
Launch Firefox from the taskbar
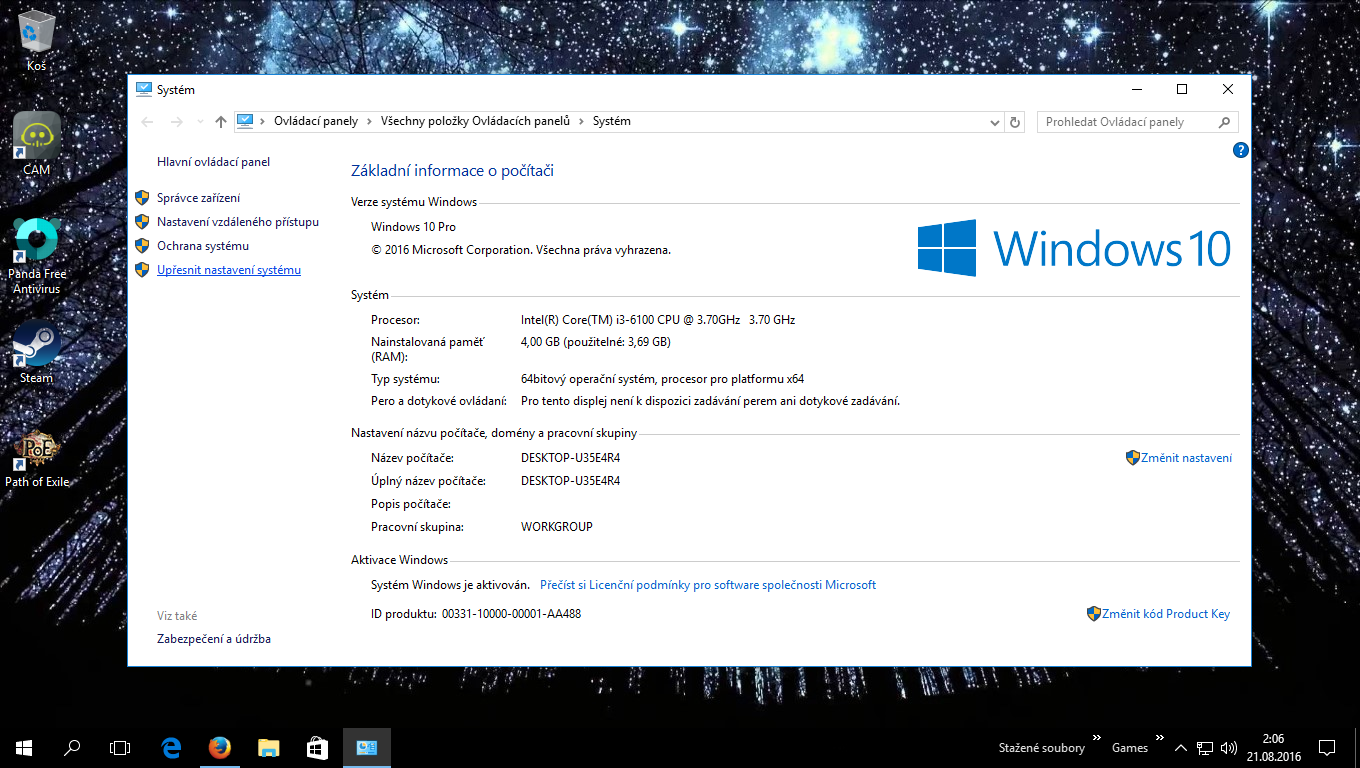(220, 747)
